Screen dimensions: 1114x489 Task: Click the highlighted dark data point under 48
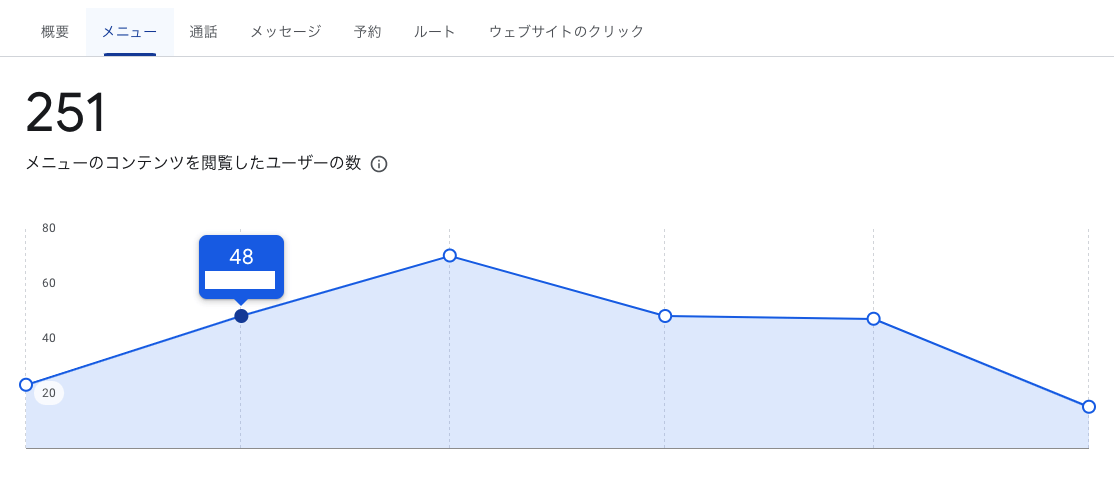click(241, 316)
